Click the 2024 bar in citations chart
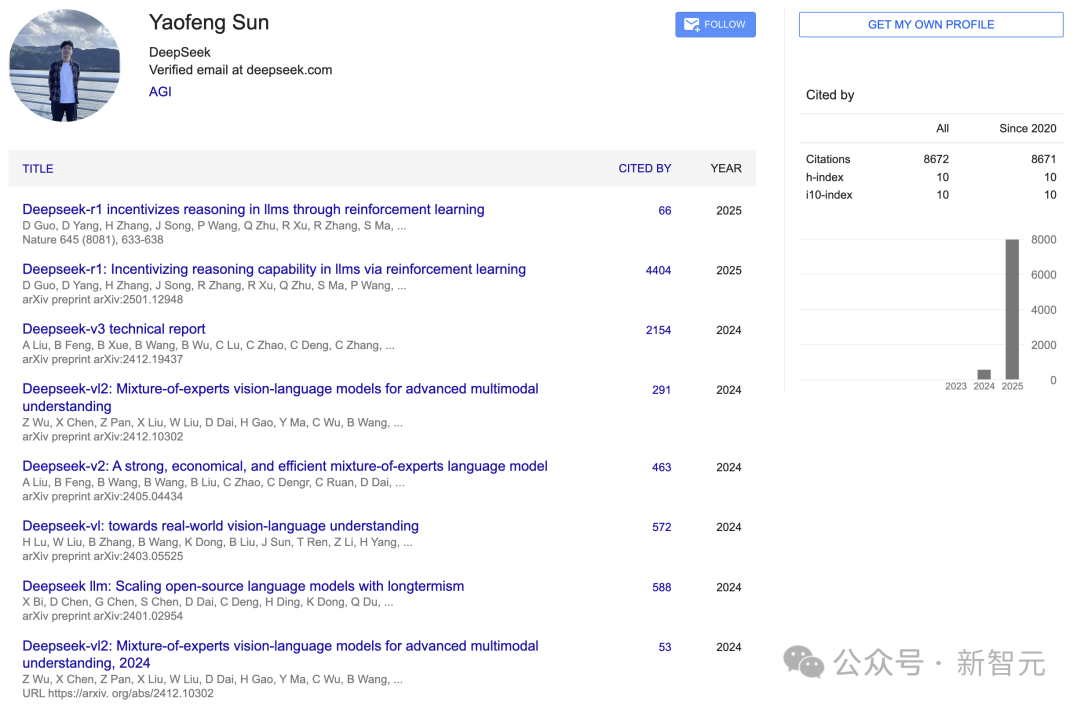1080x706 pixels. 984,375
